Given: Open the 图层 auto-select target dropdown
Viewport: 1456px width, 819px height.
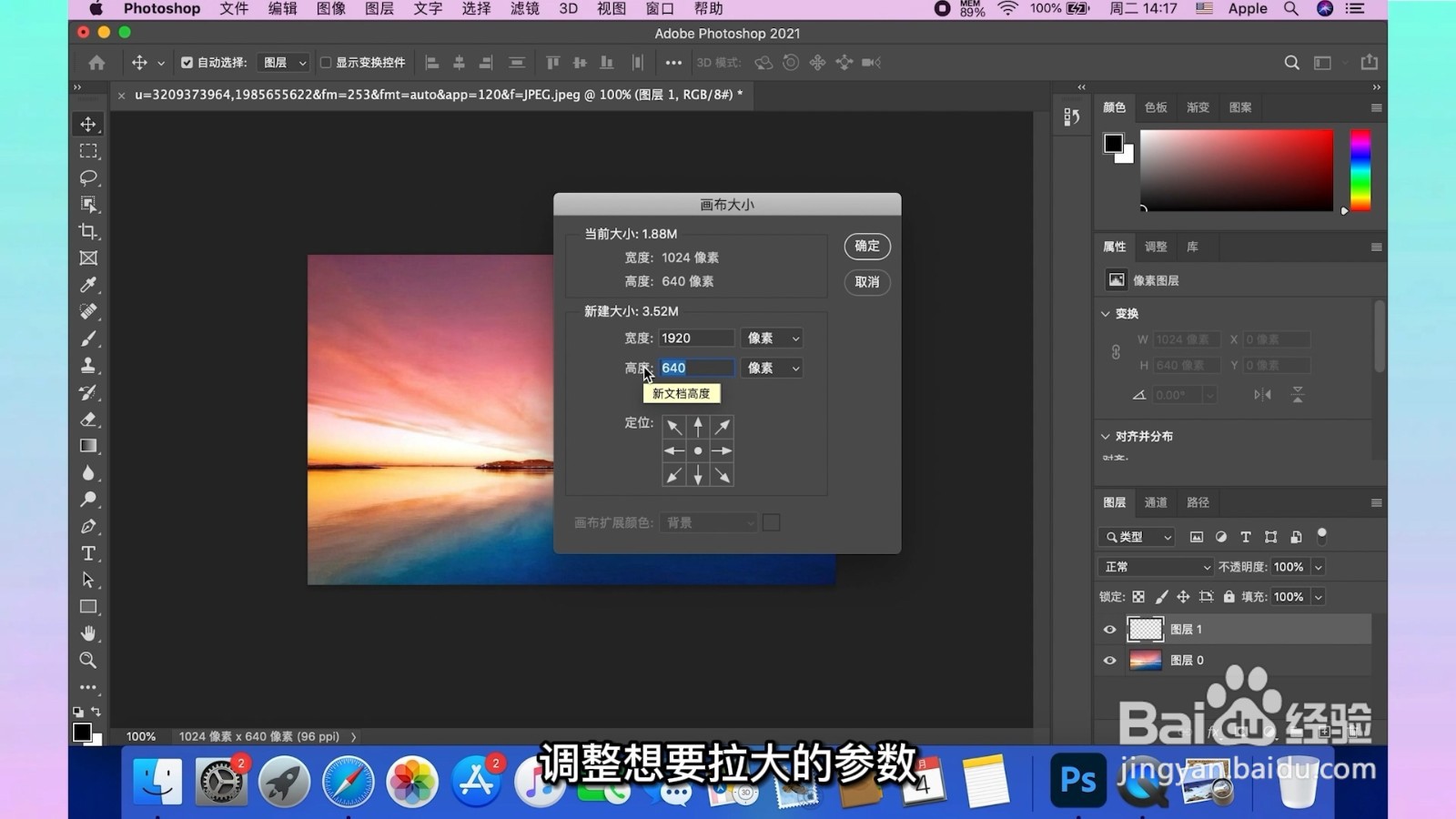Looking at the screenshot, I should coord(283,63).
